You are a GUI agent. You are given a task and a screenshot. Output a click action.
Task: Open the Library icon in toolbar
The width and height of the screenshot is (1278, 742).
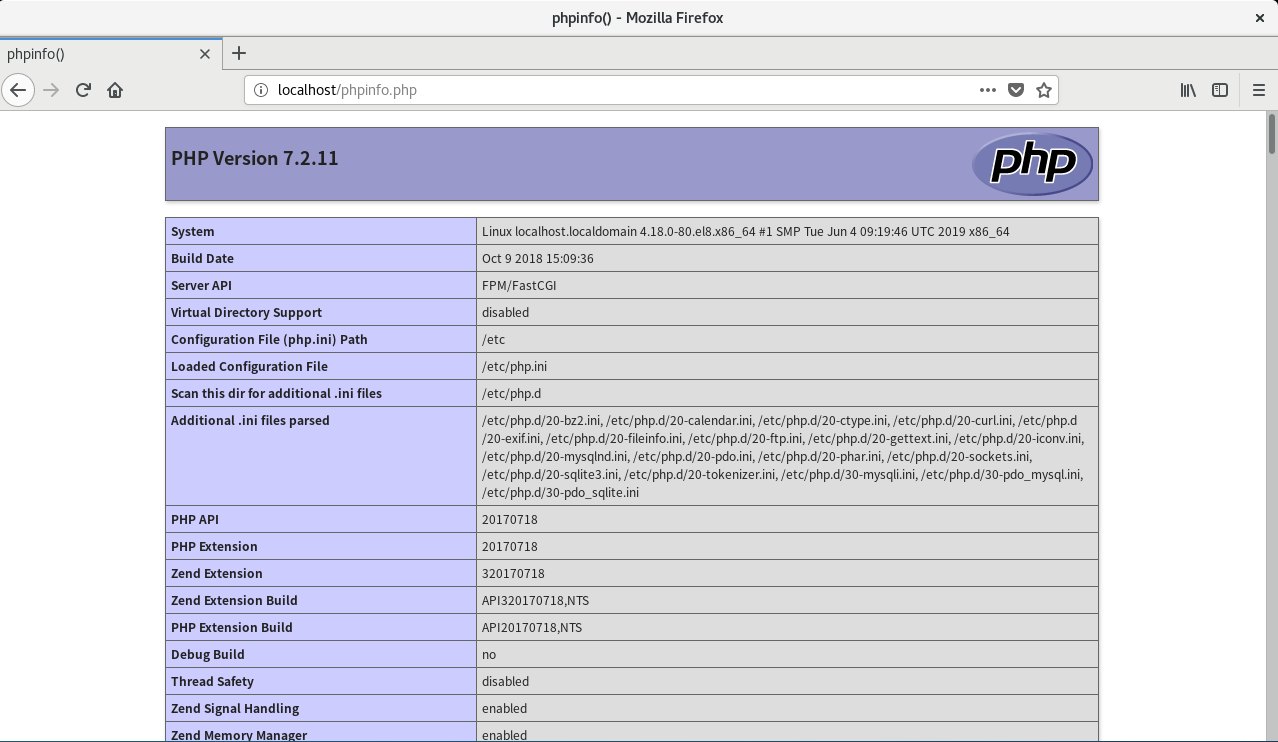(x=1188, y=90)
